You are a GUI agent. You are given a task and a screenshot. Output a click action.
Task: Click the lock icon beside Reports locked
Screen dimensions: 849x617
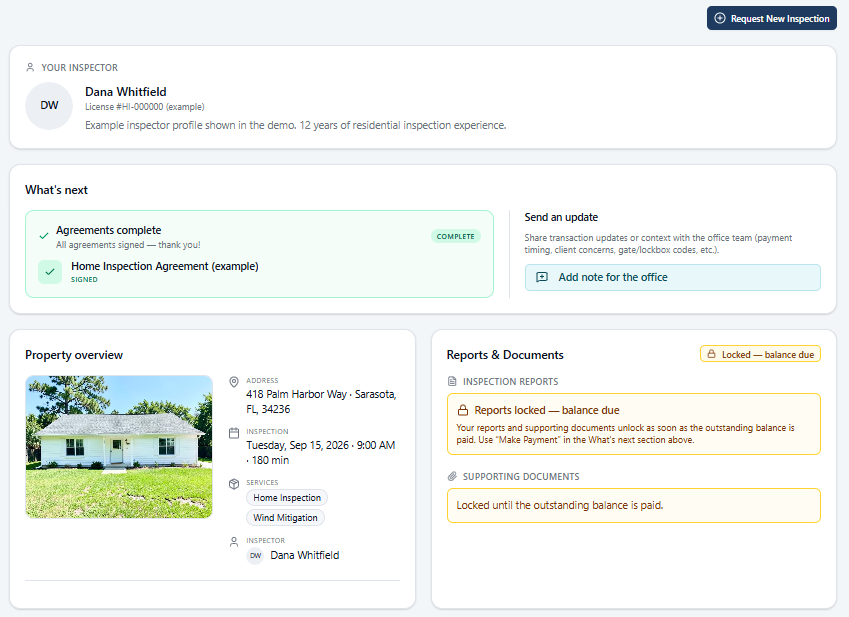(x=463, y=410)
